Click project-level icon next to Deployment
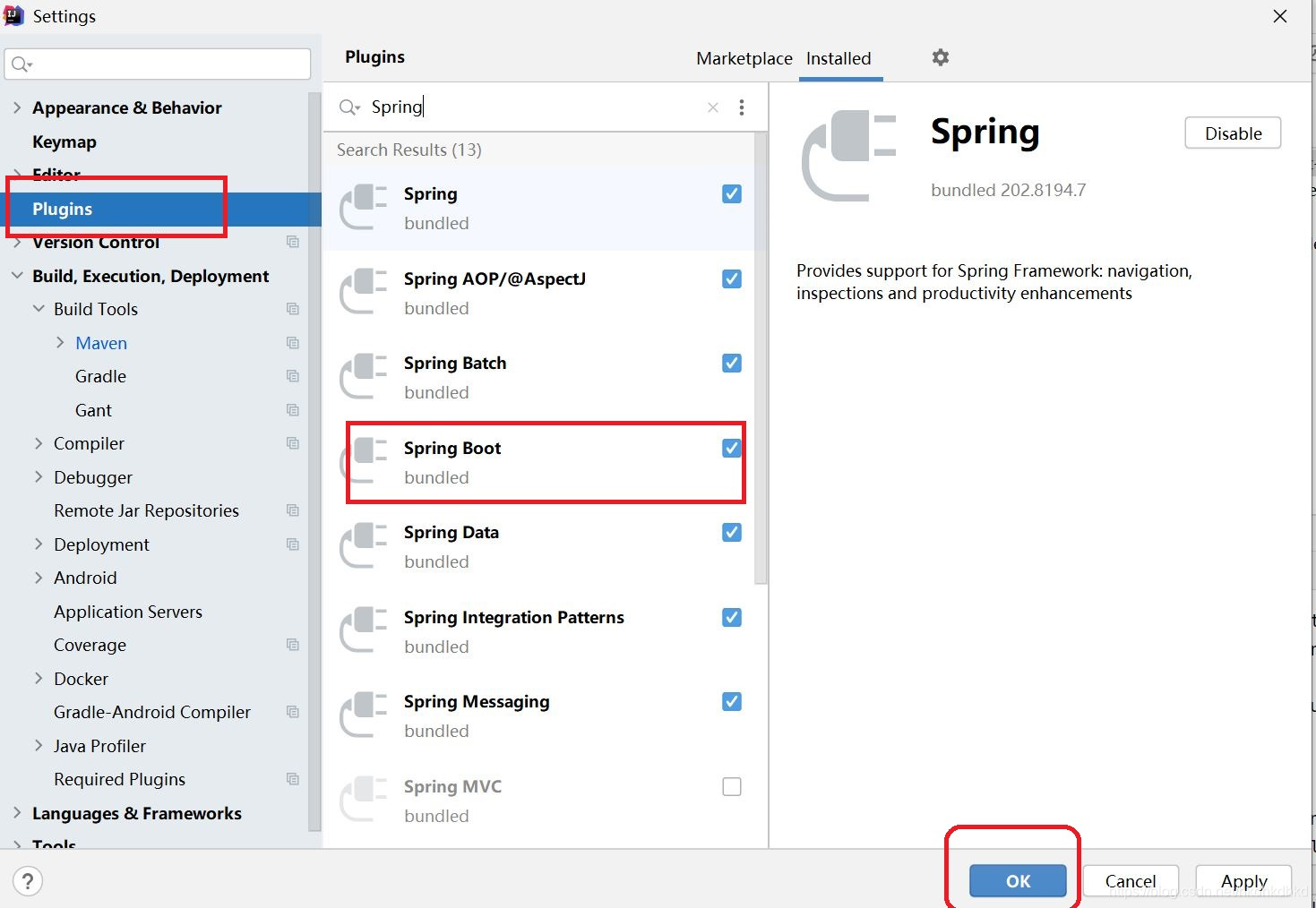This screenshot has height=908, width=1316. pos(292,544)
